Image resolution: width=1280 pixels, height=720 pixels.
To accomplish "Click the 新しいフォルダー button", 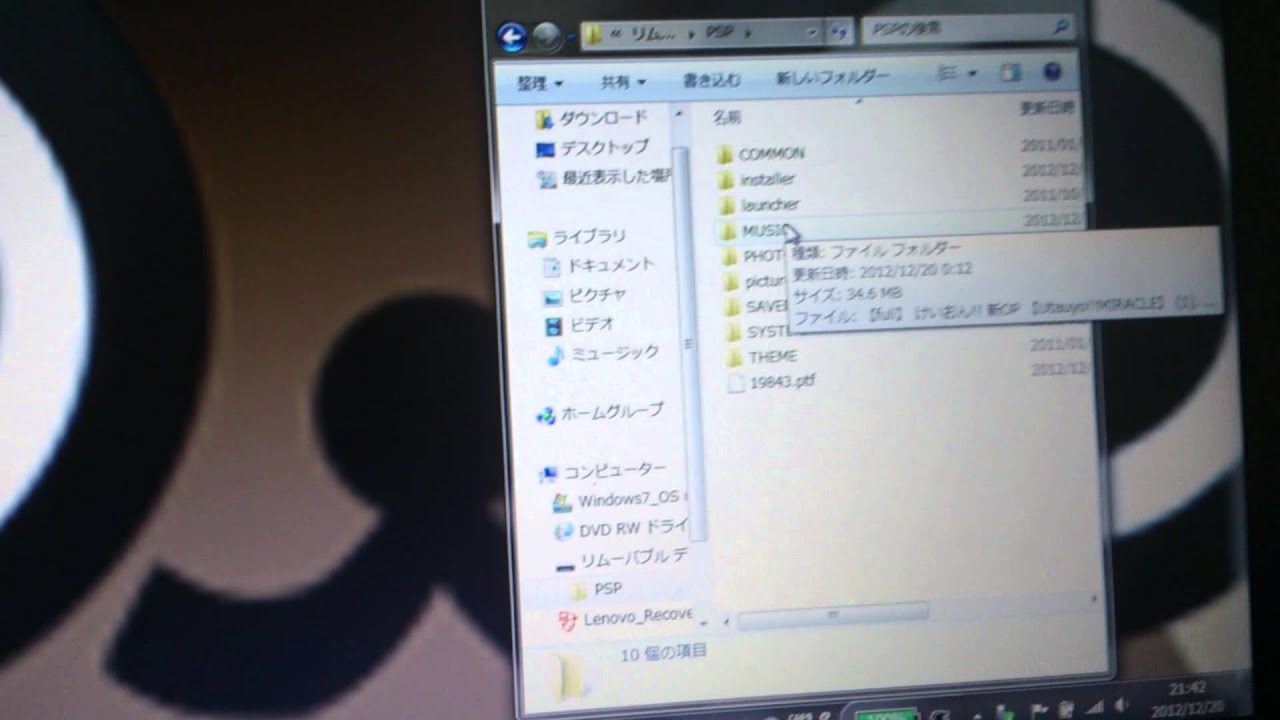I will point(832,76).
